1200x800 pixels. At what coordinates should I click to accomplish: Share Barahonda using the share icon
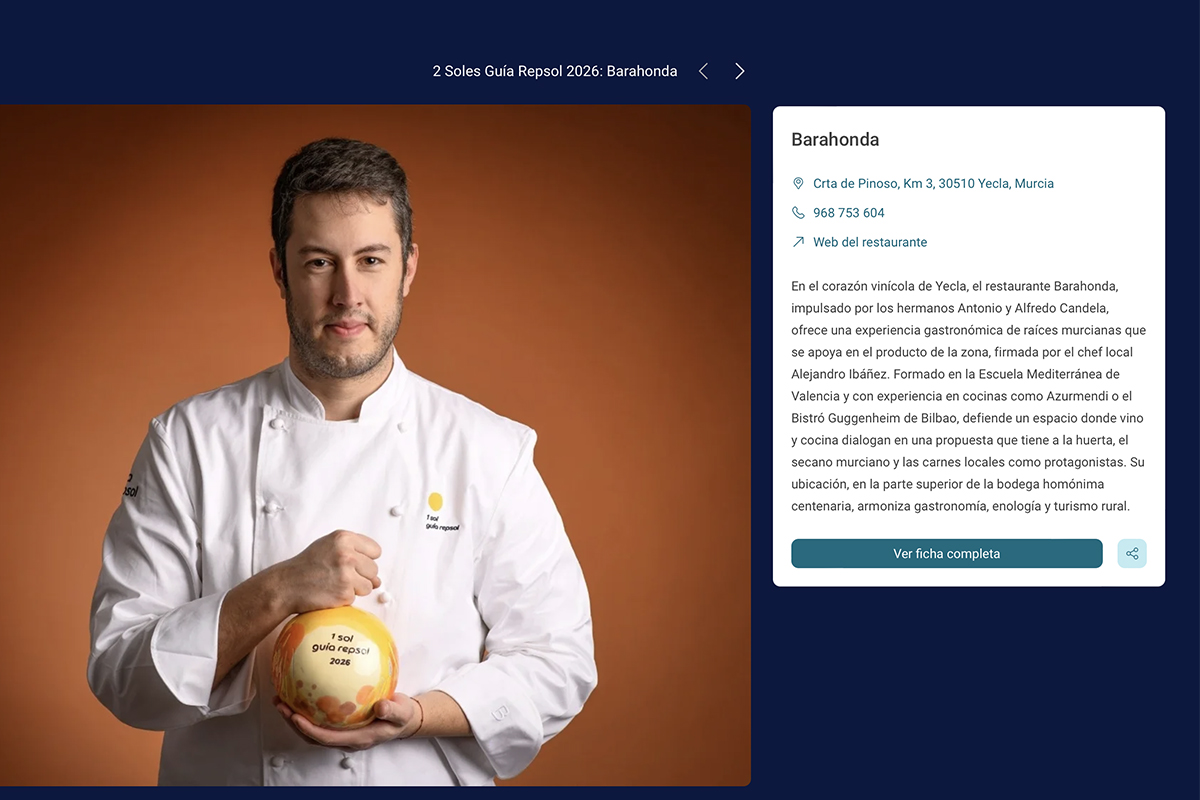pyautogui.click(x=1132, y=553)
